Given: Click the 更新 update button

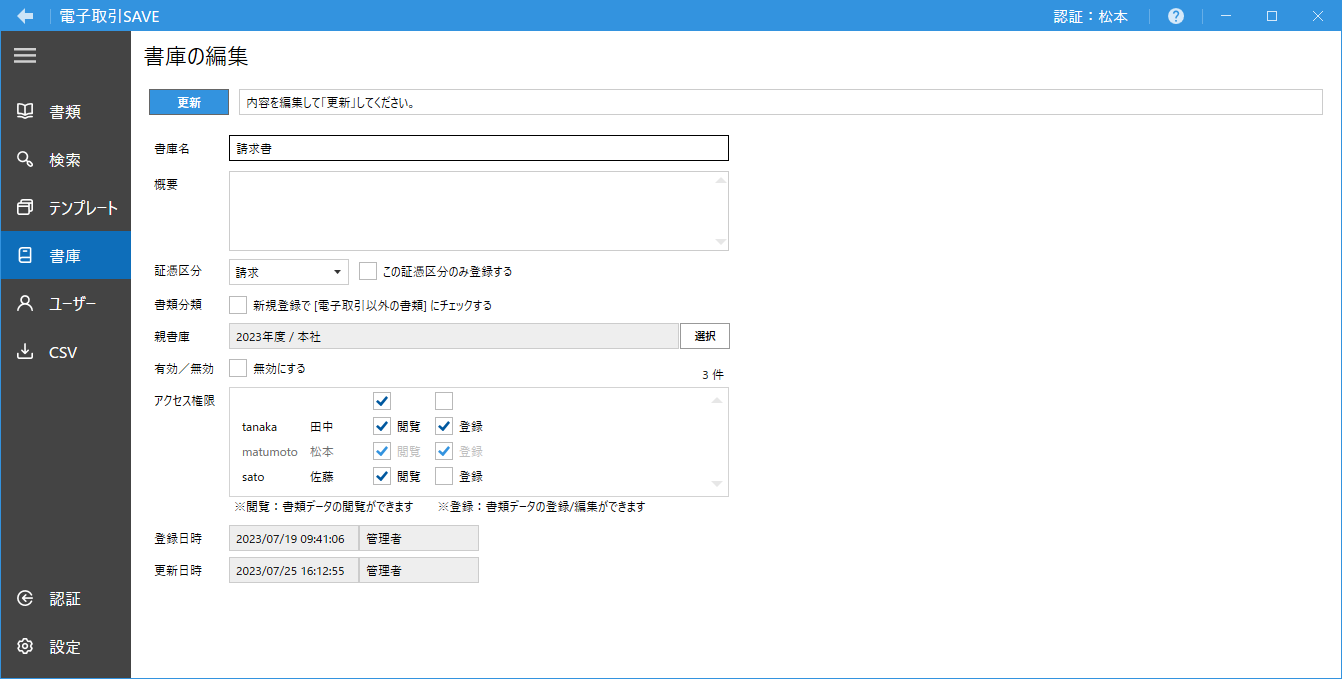Looking at the screenshot, I should 188,101.
